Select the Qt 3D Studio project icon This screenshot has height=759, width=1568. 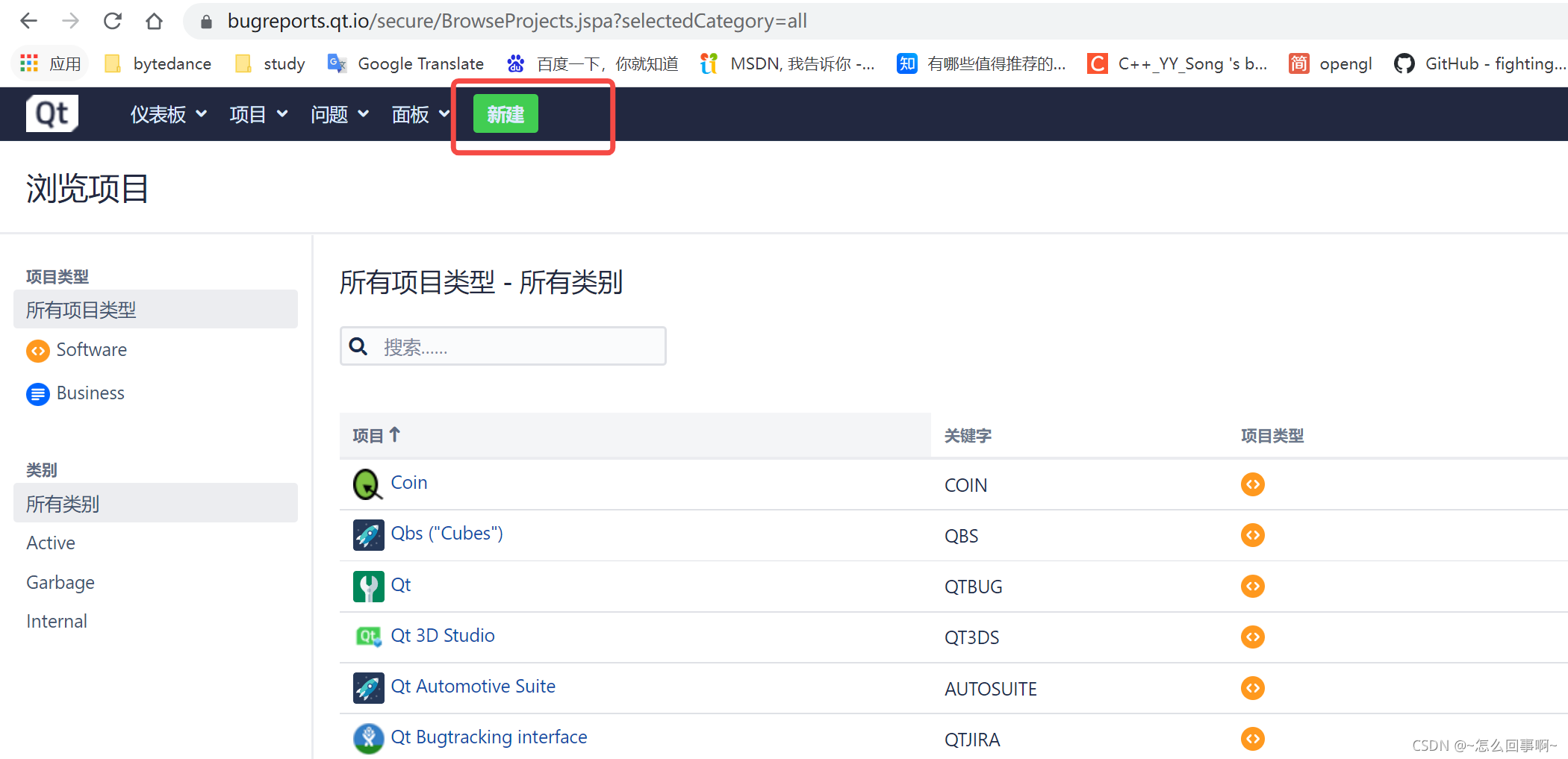pyautogui.click(x=367, y=637)
